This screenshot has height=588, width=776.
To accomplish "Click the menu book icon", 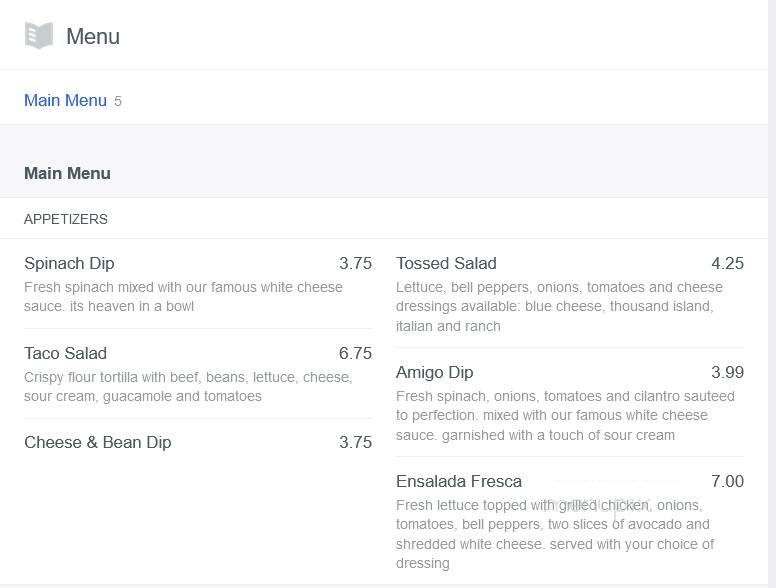I will click(x=39, y=36).
